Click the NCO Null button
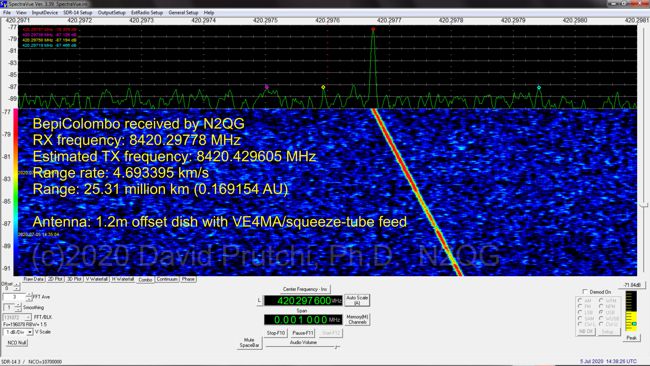Viewport: 650px width, 366px height. pos(17,343)
